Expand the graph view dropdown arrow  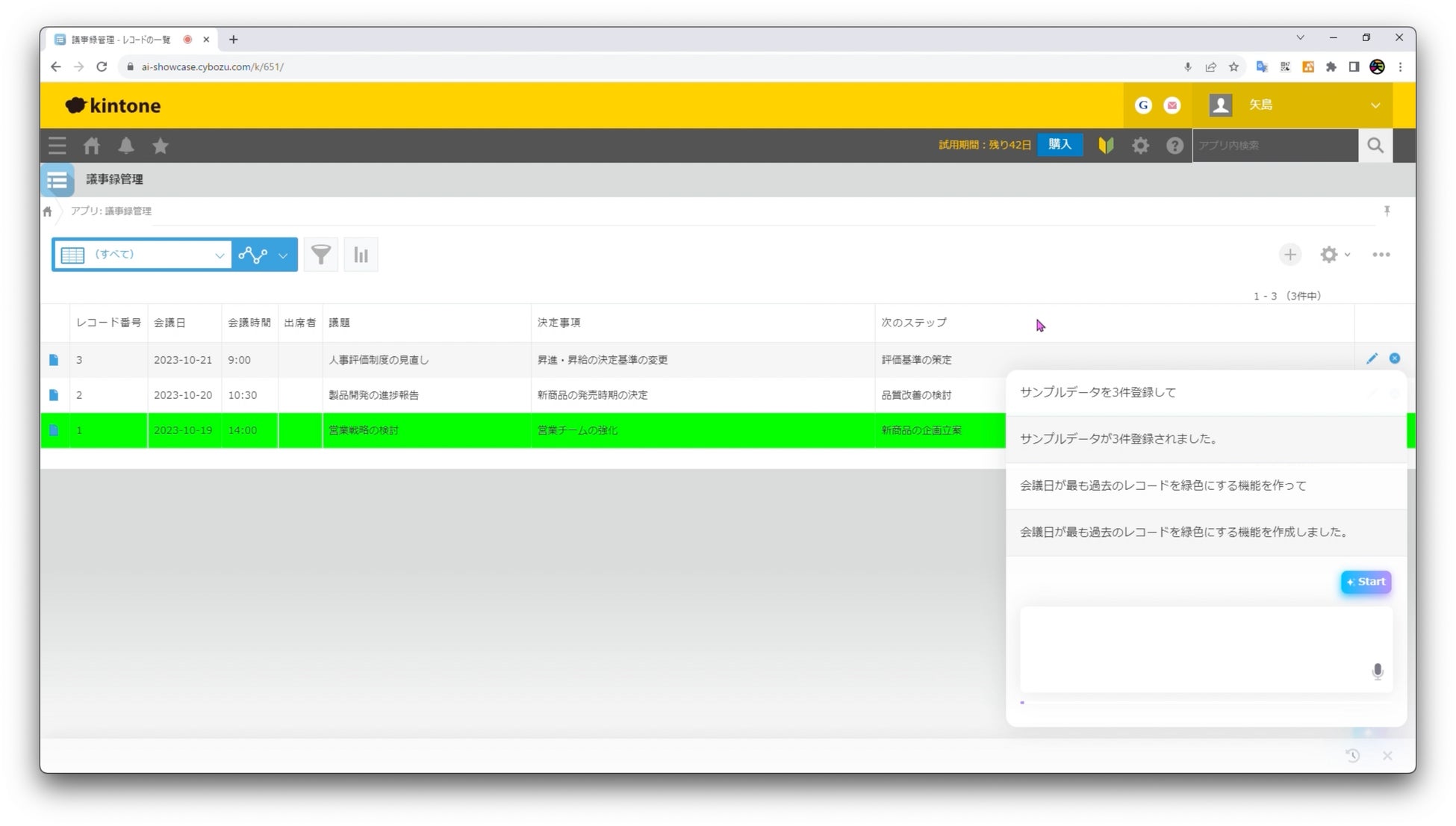click(283, 255)
